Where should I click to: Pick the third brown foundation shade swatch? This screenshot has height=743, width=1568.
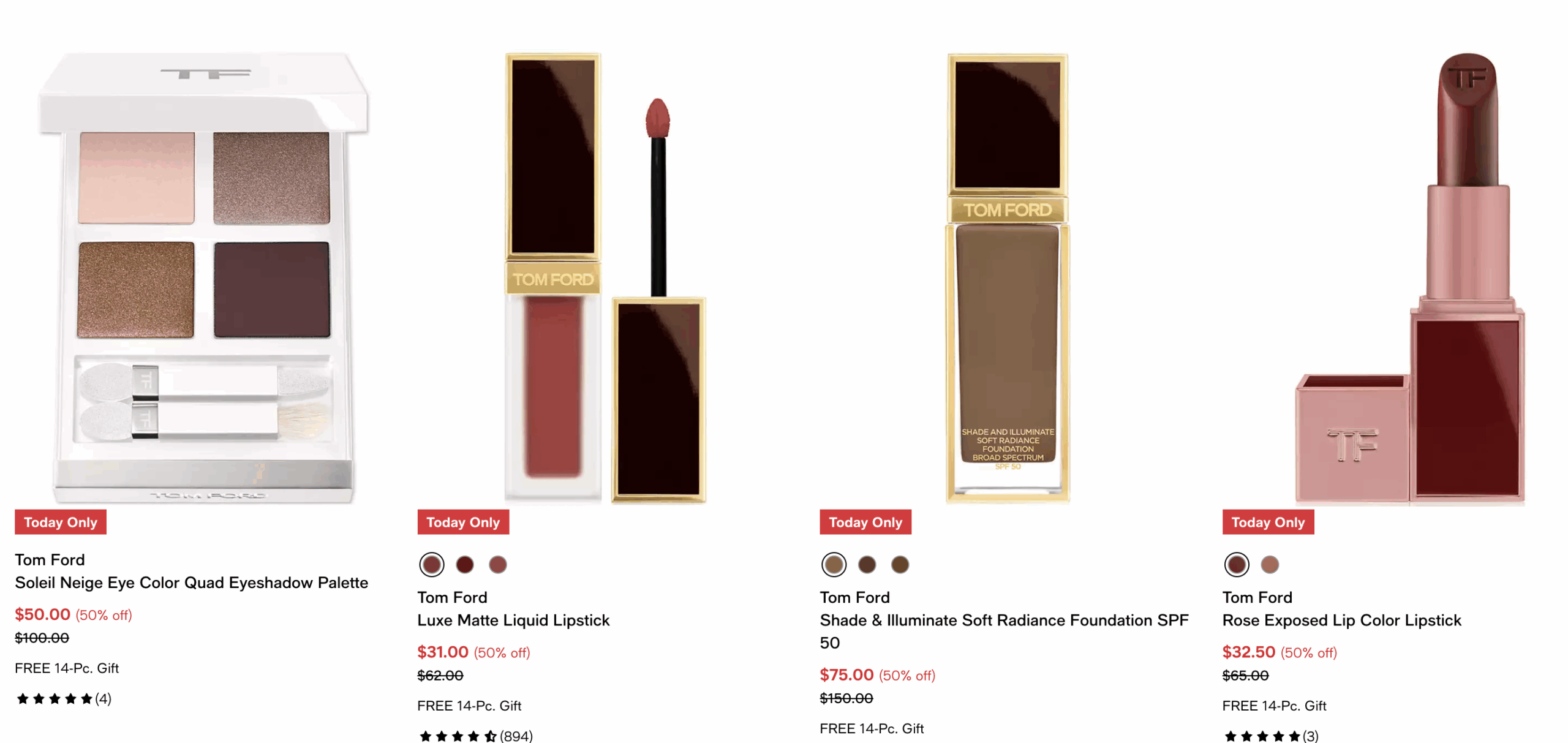[900, 564]
